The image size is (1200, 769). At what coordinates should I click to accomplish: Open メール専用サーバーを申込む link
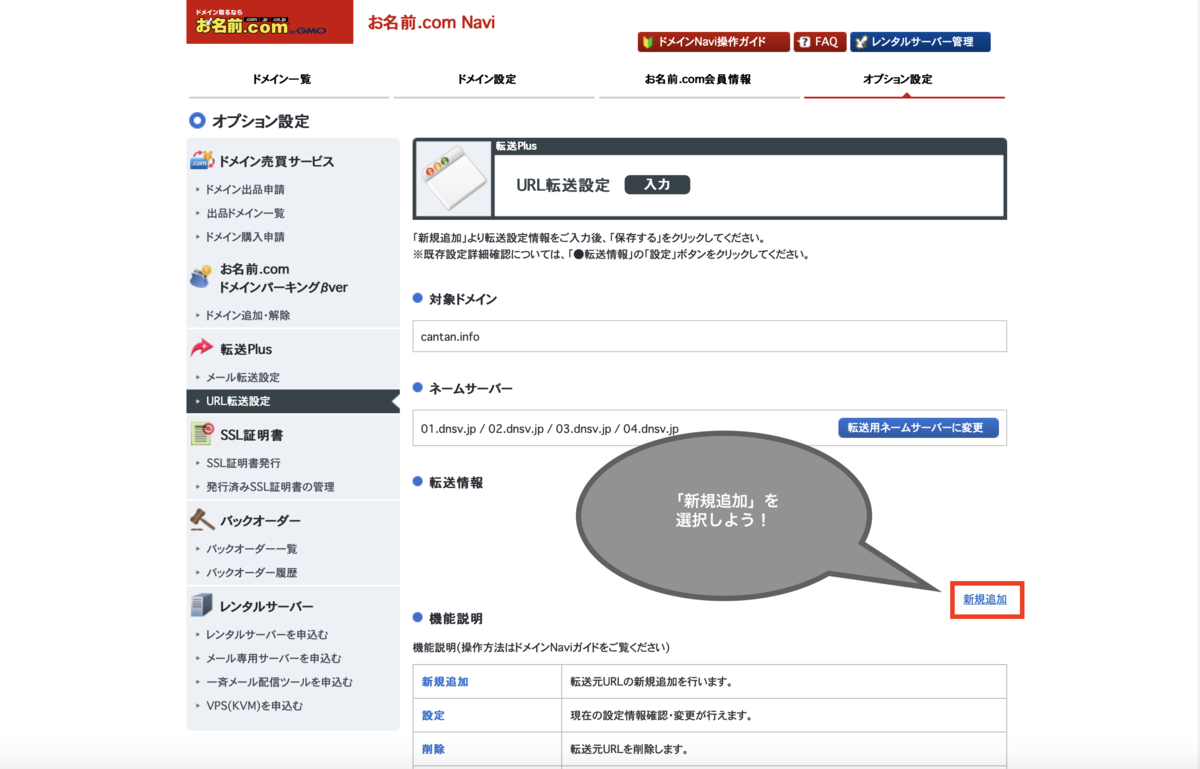tap(273, 658)
